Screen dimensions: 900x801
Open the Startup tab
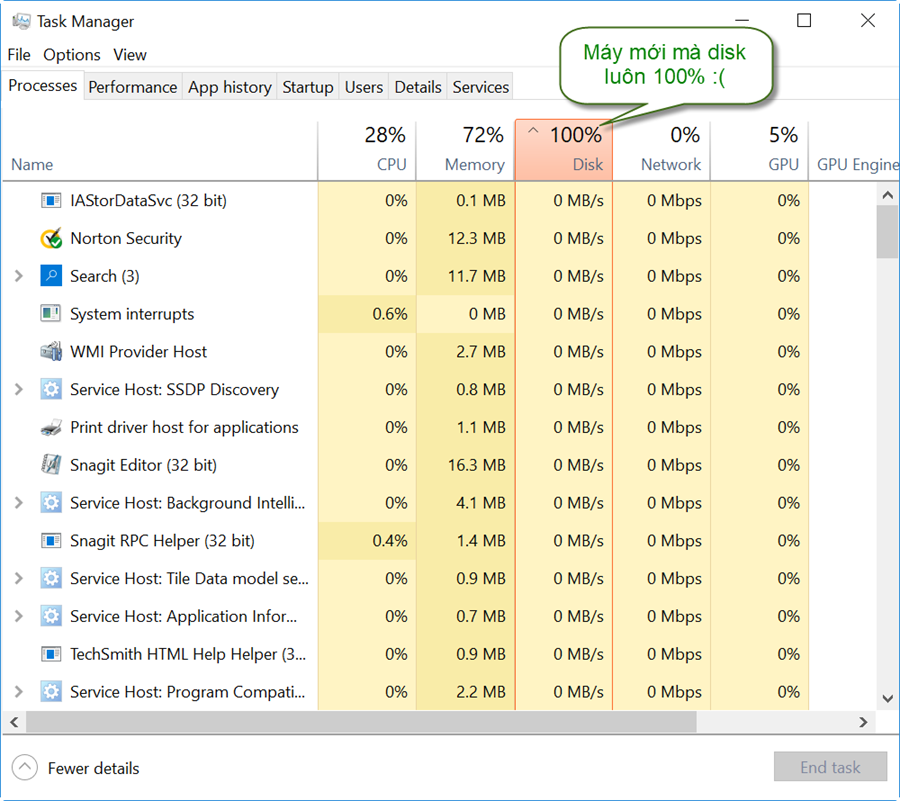pos(307,87)
